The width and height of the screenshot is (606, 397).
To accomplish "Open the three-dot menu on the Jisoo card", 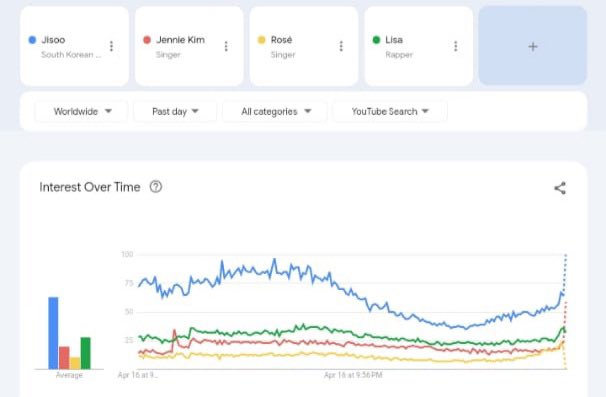I will point(111,46).
